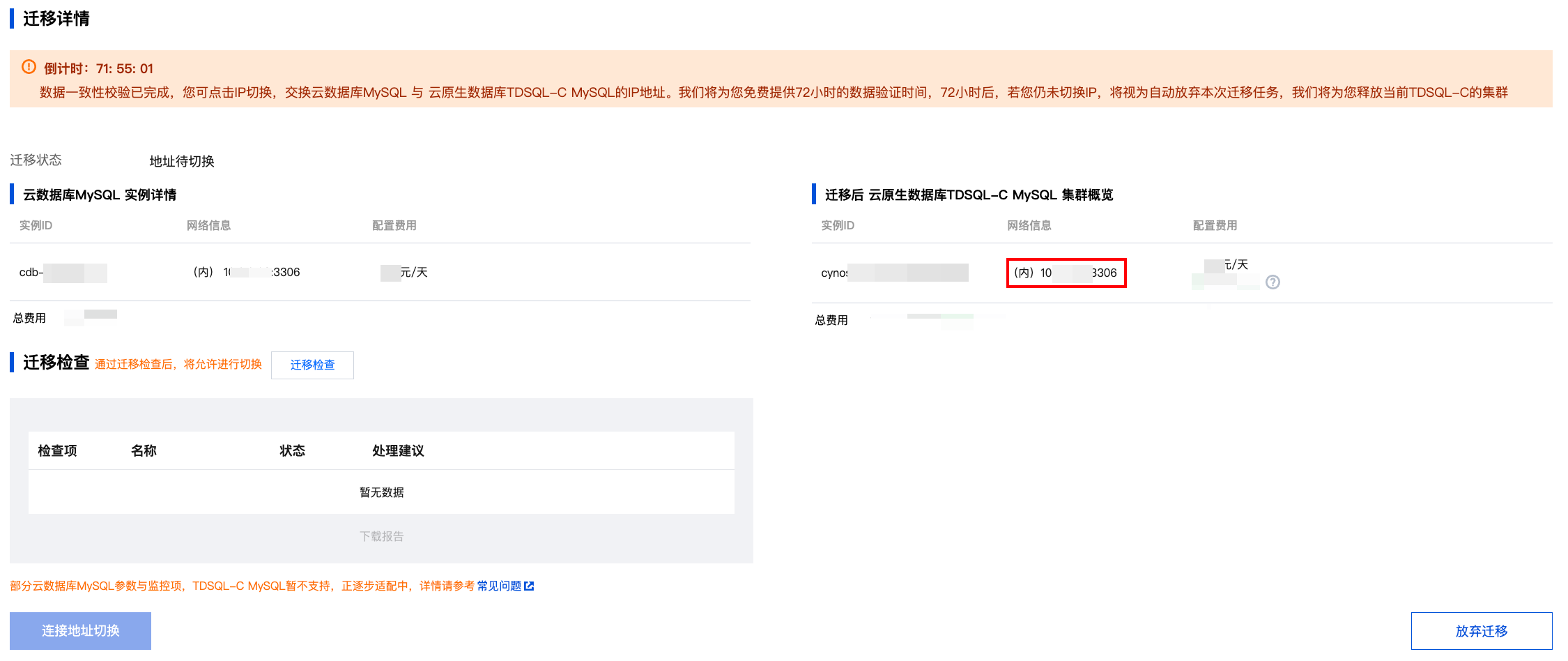Screen dimensions: 1568x661
Task: Click the 通过迁移检查后，将允许进行切换 hint text
Action: coord(178,364)
